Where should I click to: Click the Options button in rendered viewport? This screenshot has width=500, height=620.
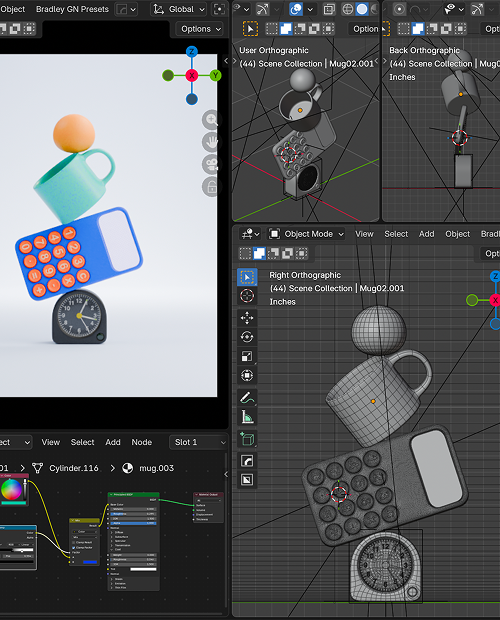pos(199,29)
